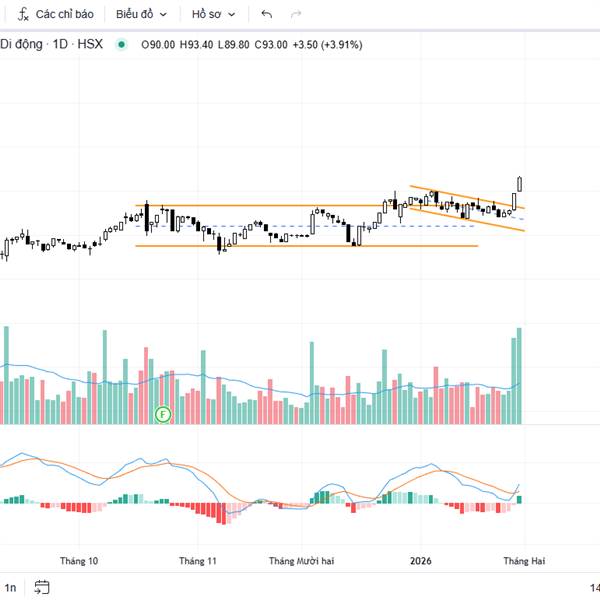Select the dashed blue midline in range
Image resolution: width=600 pixels, height=600 pixels.
click(x=300, y=226)
